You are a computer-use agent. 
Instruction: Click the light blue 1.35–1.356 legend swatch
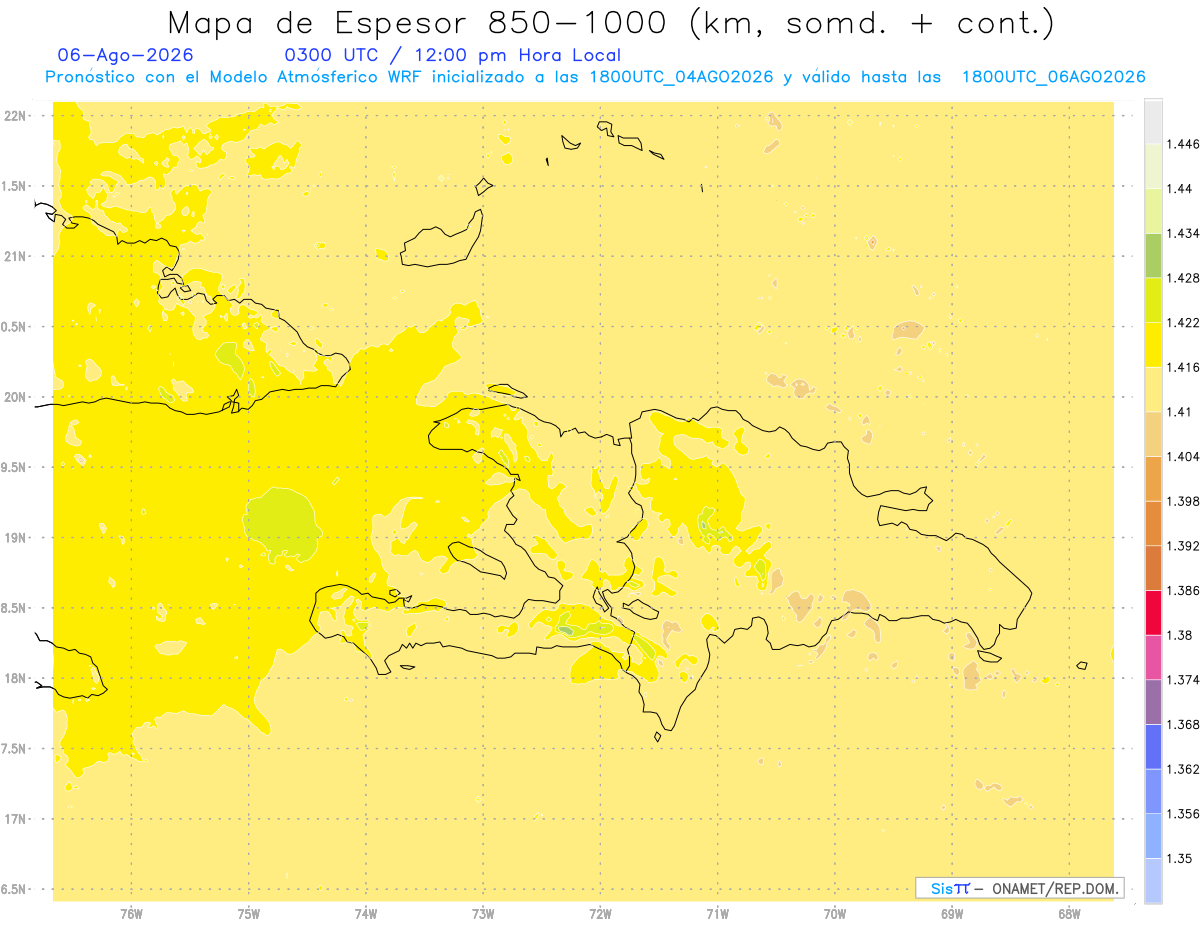(x=1153, y=836)
